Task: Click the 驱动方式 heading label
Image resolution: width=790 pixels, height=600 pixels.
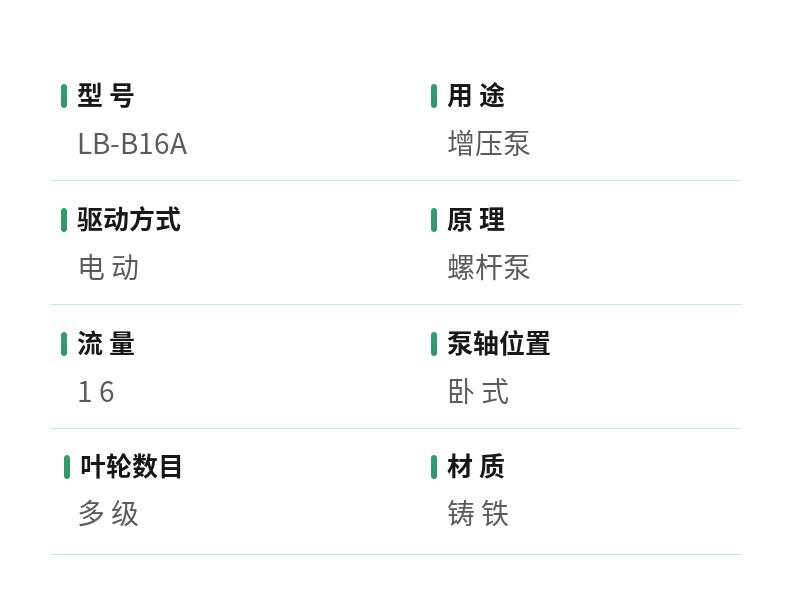Action: pos(129,220)
